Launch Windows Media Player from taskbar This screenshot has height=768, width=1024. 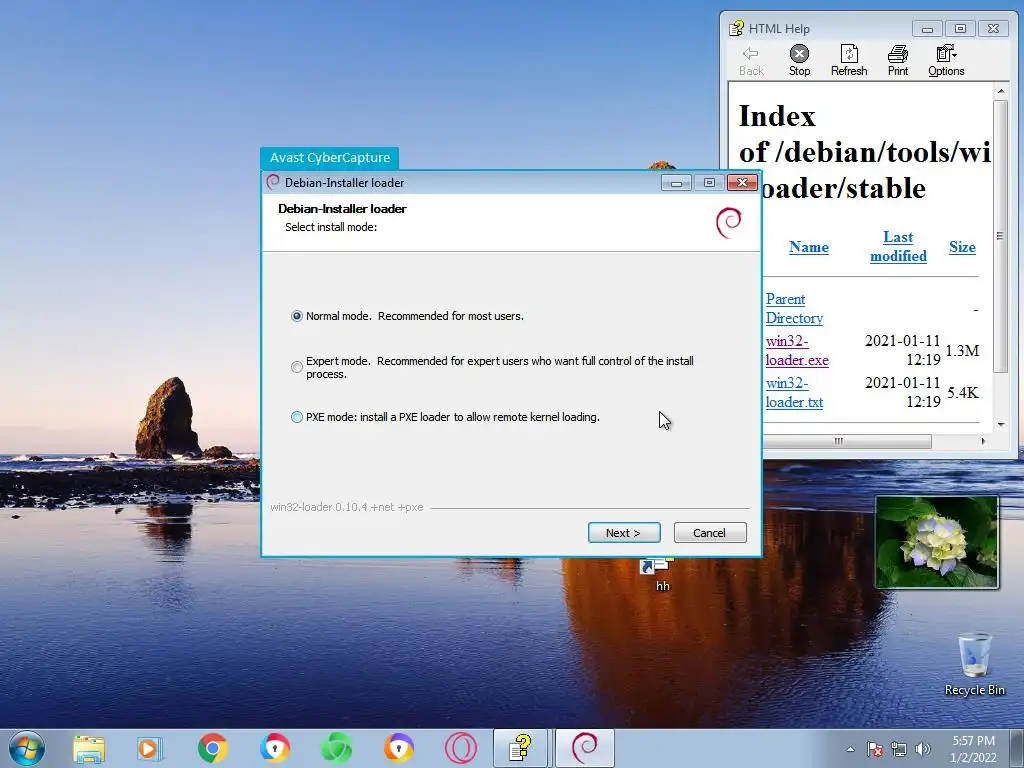pos(150,748)
